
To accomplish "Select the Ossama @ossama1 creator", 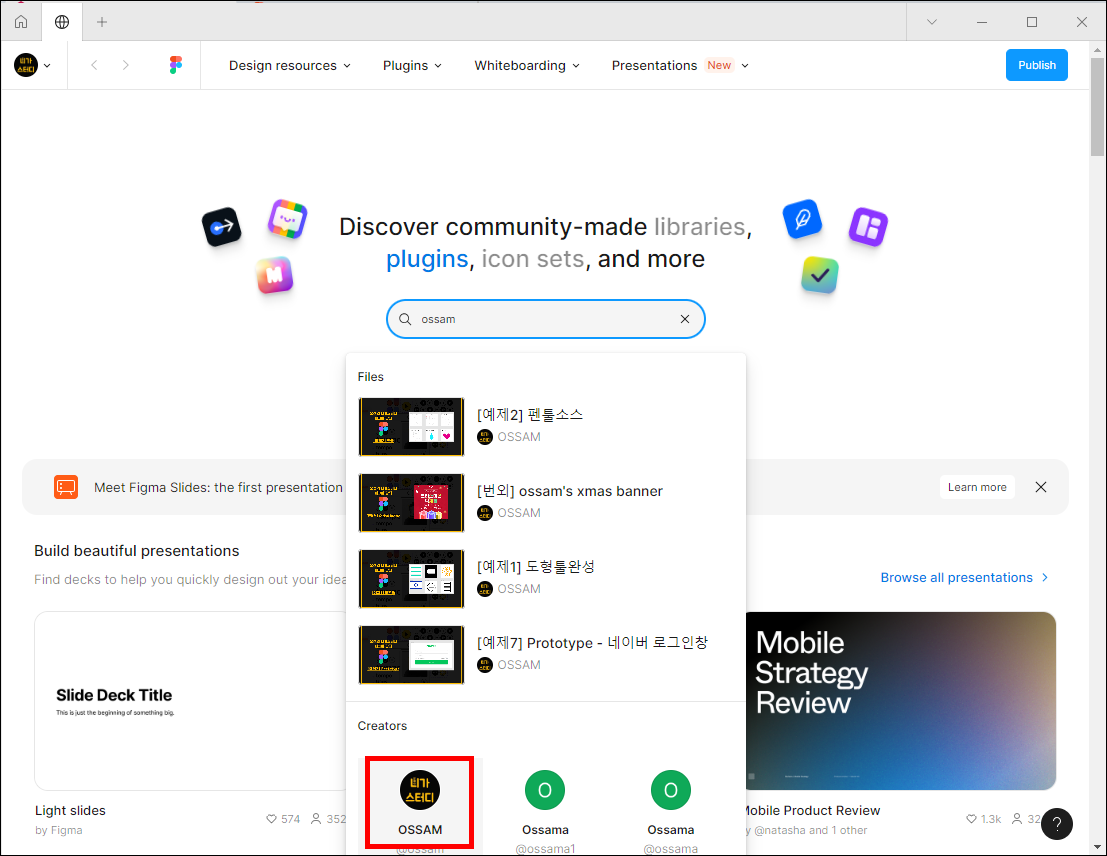I will [x=545, y=806].
